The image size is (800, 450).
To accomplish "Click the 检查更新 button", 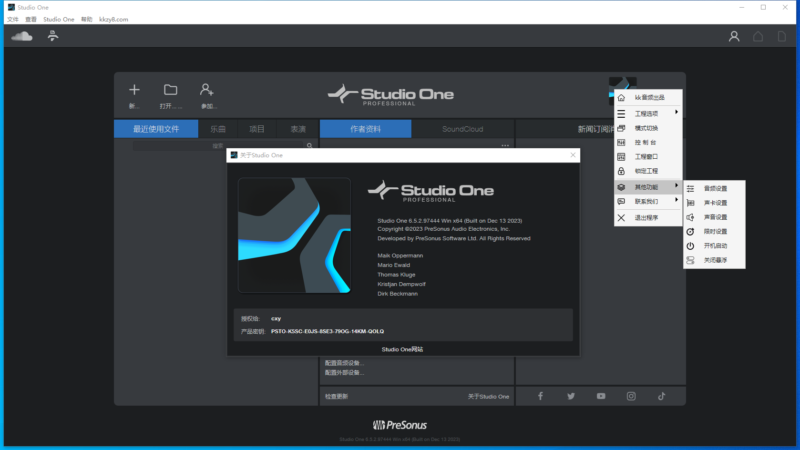I will pyautogui.click(x=337, y=397).
